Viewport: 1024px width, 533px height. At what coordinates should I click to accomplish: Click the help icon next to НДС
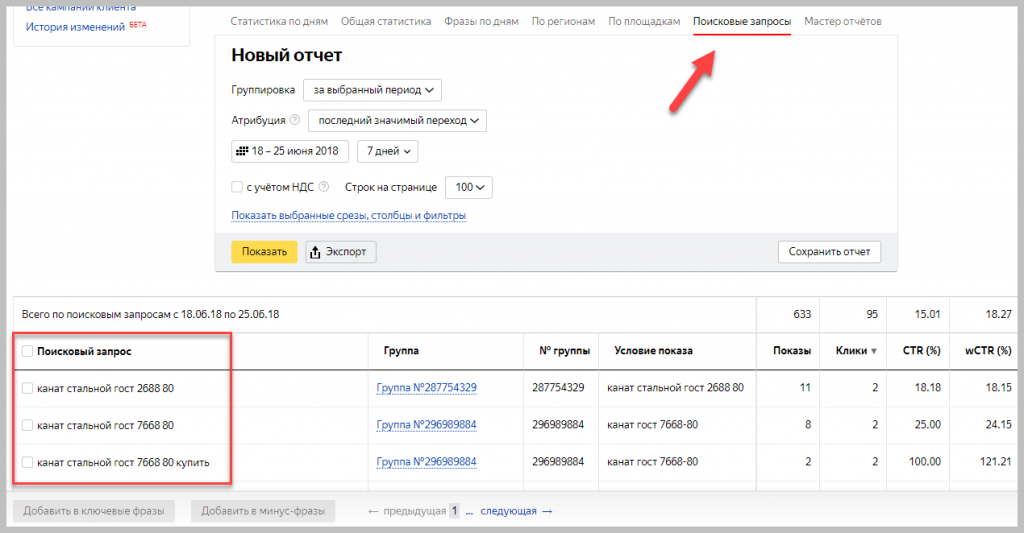(x=324, y=187)
